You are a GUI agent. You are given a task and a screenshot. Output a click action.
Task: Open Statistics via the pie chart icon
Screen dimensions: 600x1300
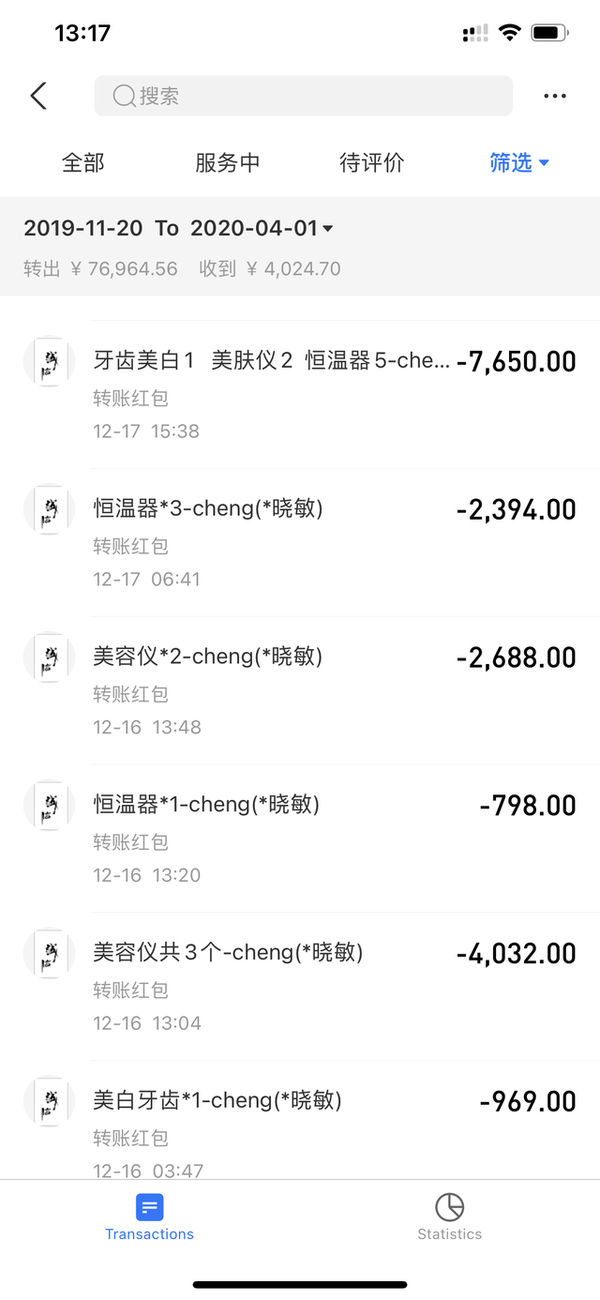[449, 1207]
